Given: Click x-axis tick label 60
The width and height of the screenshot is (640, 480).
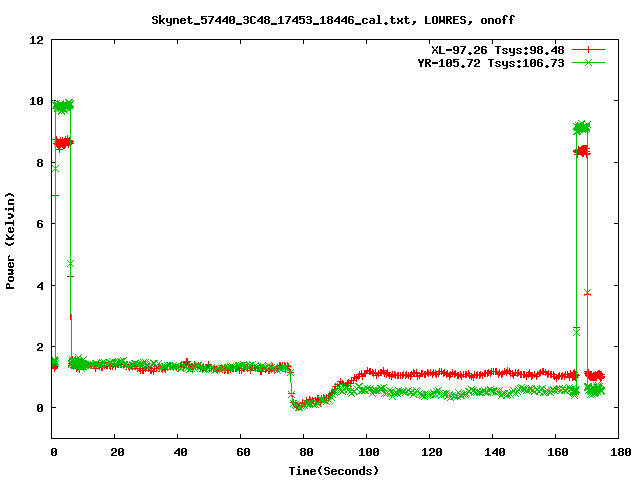Looking at the screenshot, I should click(x=242, y=452).
